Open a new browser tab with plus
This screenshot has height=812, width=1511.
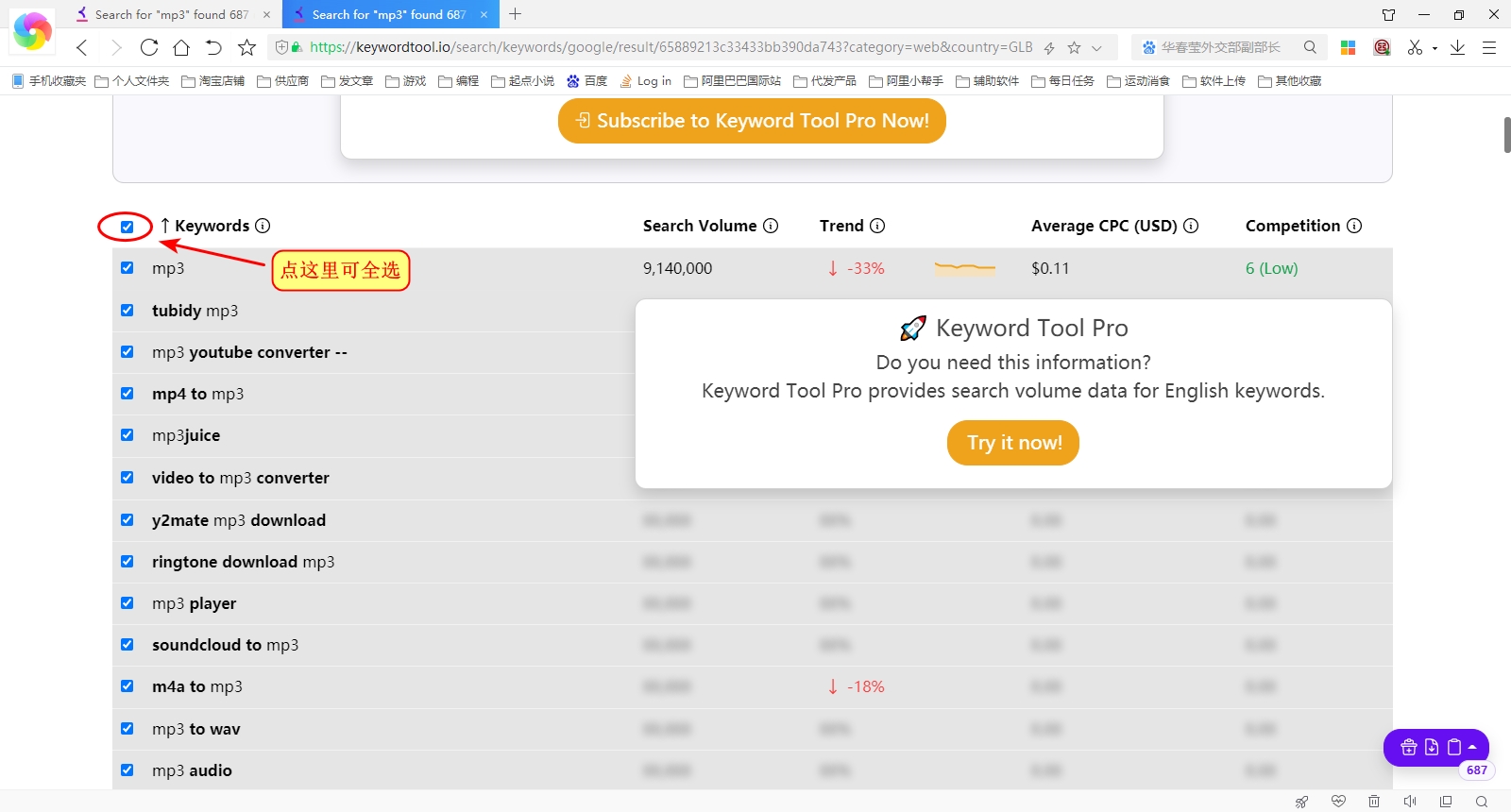pyautogui.click(x=515, y=14)
